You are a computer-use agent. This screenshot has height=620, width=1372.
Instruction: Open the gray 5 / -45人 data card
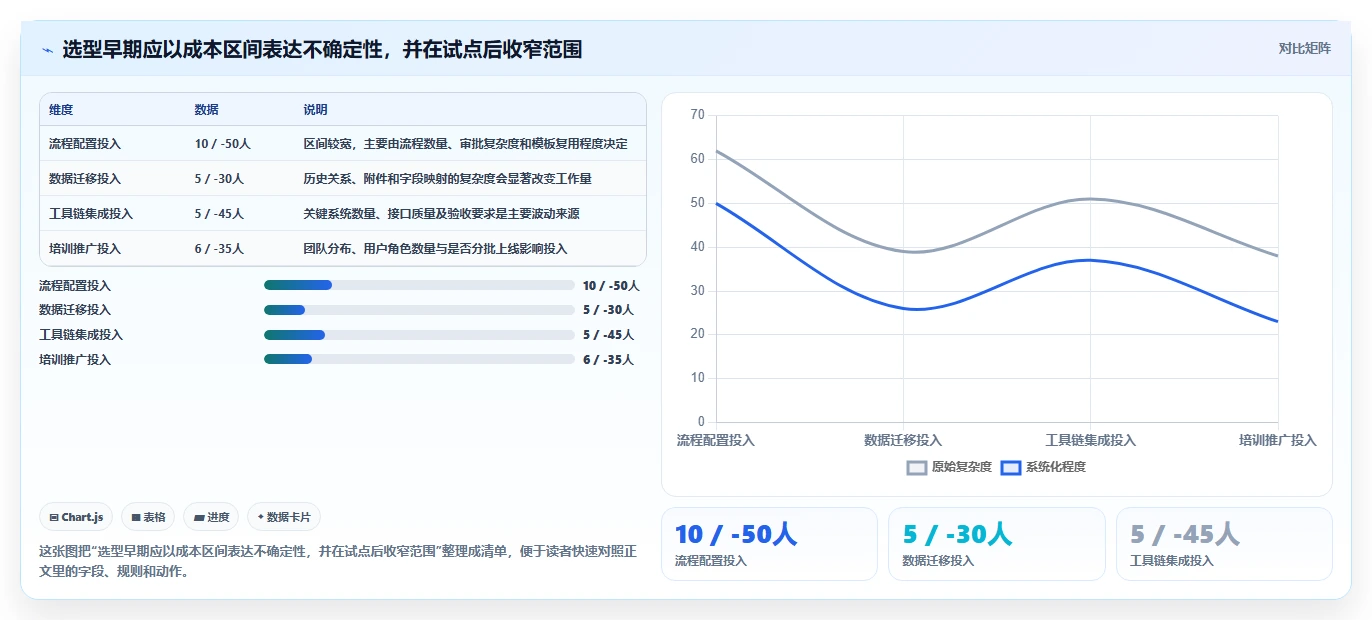1224,544
